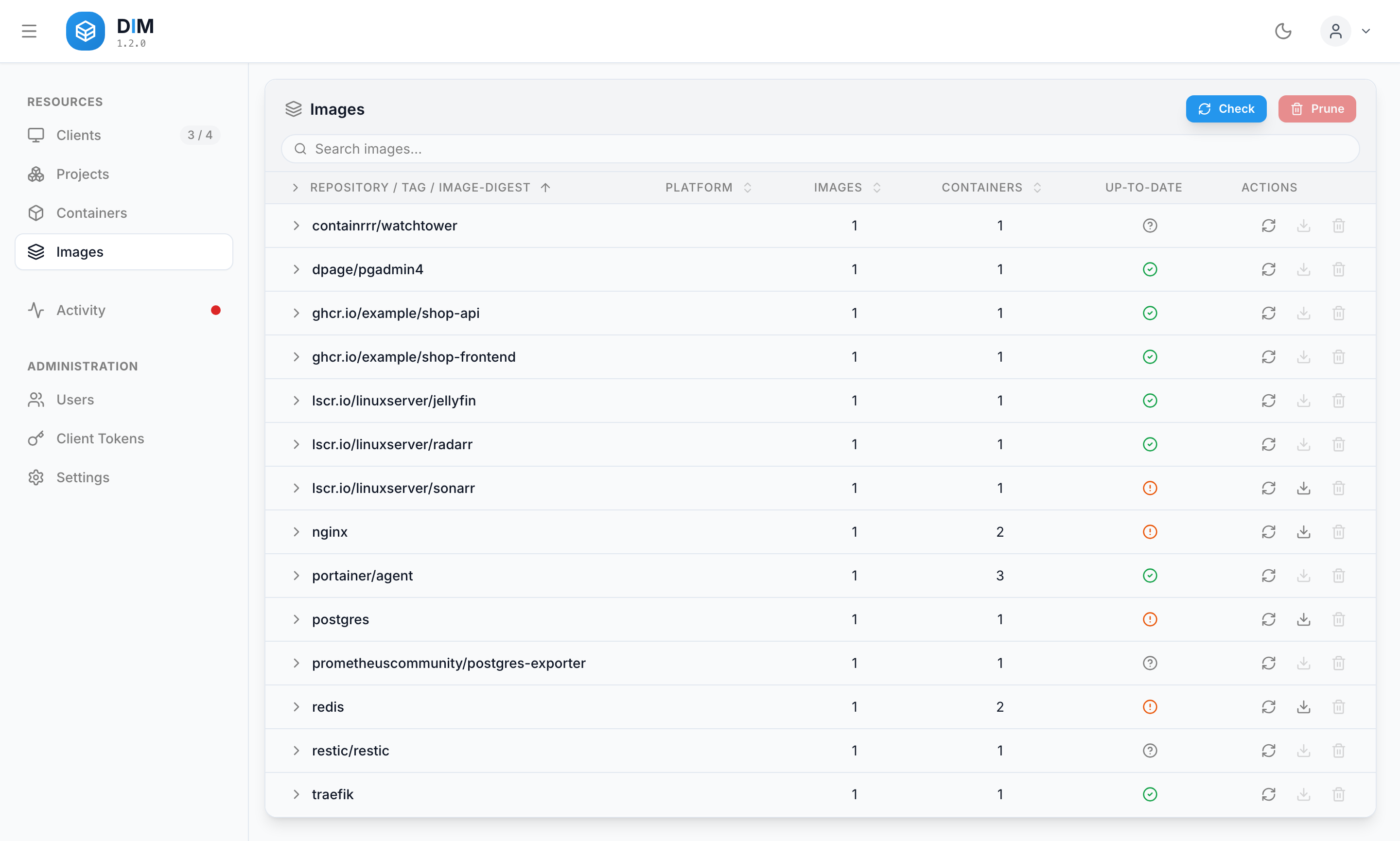The height and width of the screenshot is (841, 1400).
Task: Sort by Platform column
Action: [708, 188]
